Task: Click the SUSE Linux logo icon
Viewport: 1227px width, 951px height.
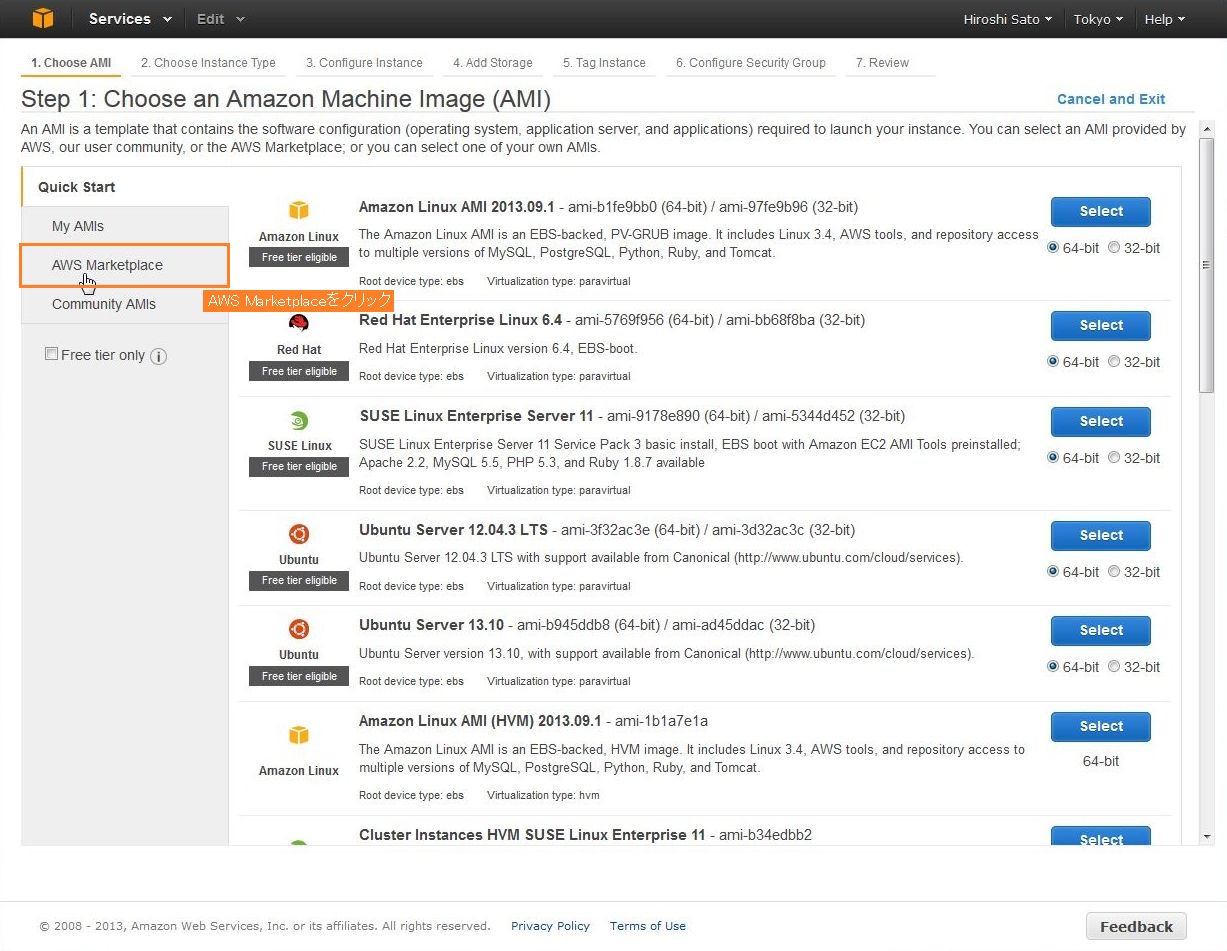Action: [x=299, y=421]
